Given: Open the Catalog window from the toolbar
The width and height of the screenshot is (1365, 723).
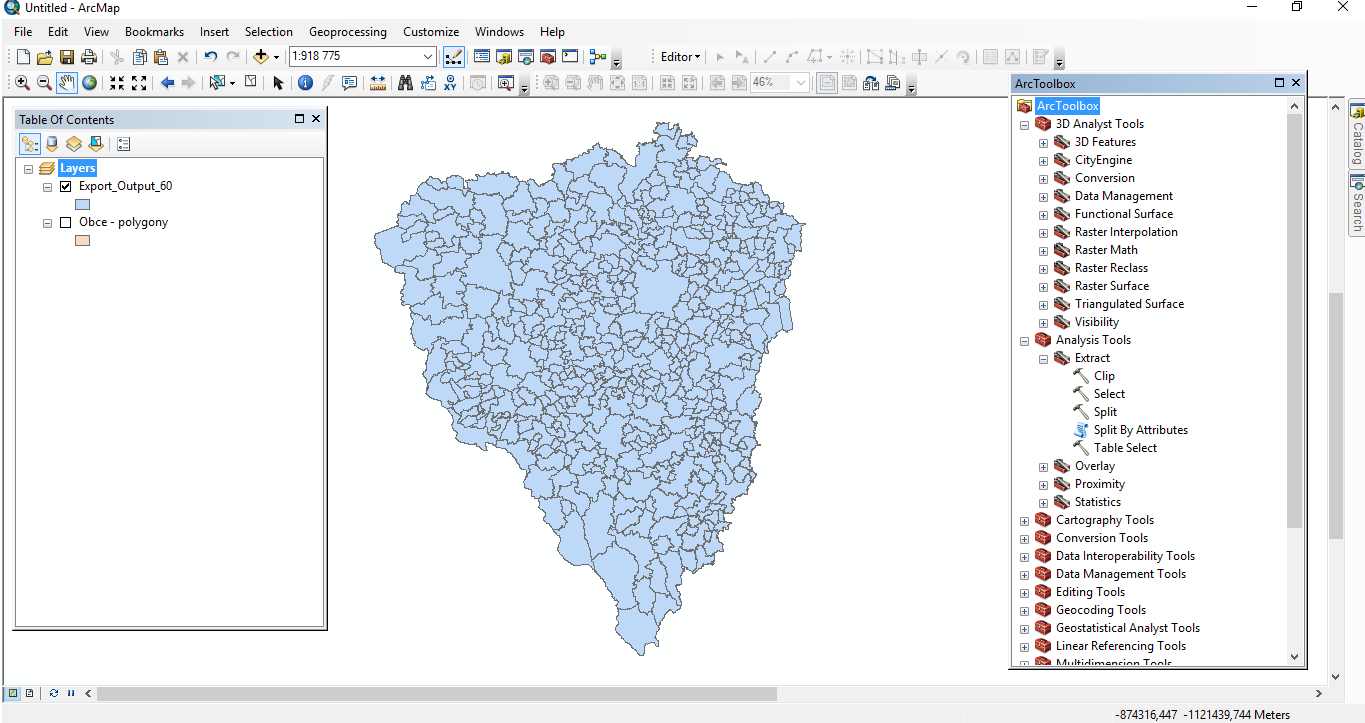Looking at the screenshot, I should point(503,57).
